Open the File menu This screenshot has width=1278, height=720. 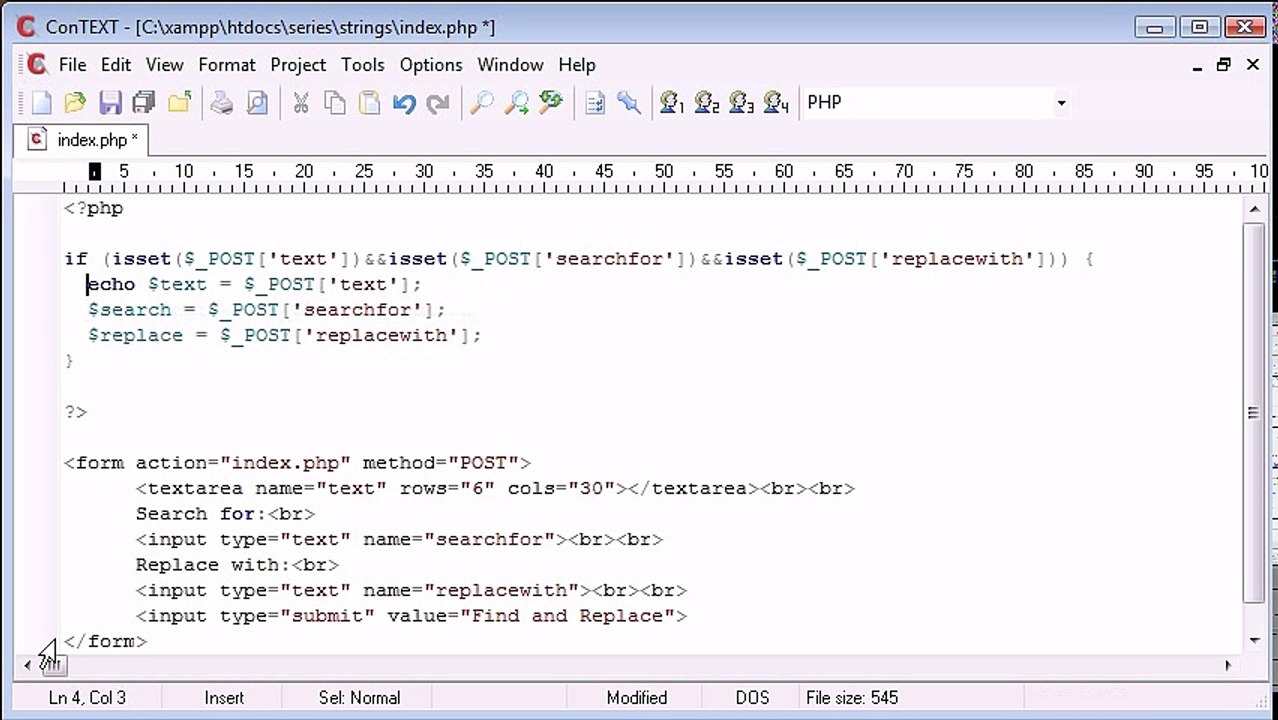tap(72, 65)
